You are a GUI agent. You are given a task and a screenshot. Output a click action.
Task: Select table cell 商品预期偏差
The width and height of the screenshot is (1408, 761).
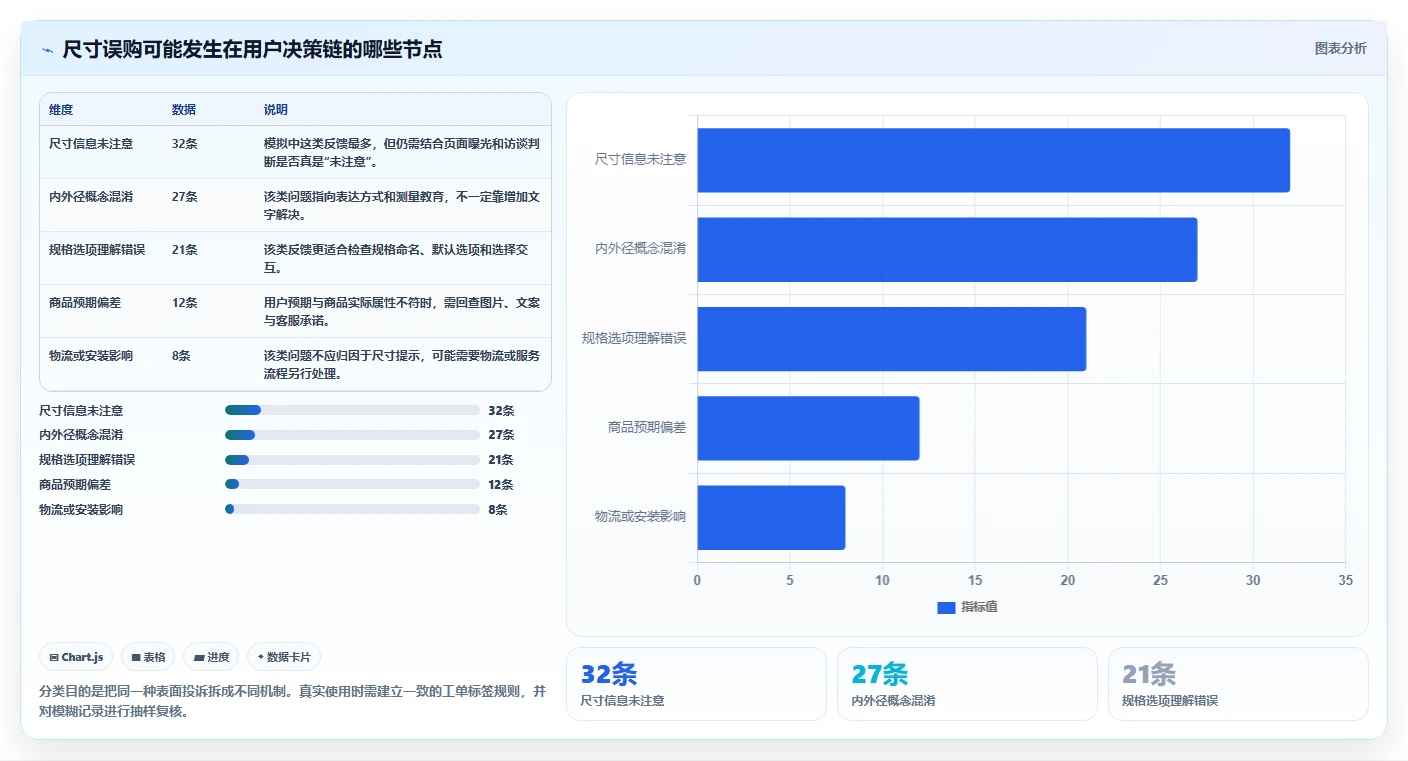pyautogui.click(x=85, y=302)
